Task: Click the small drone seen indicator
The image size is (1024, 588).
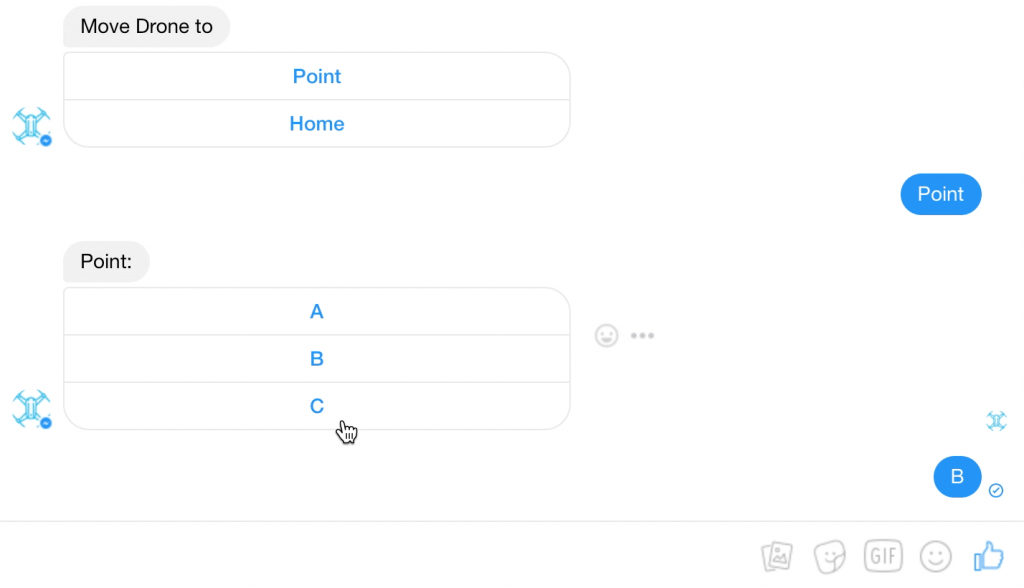Action: tap(996, 421)
